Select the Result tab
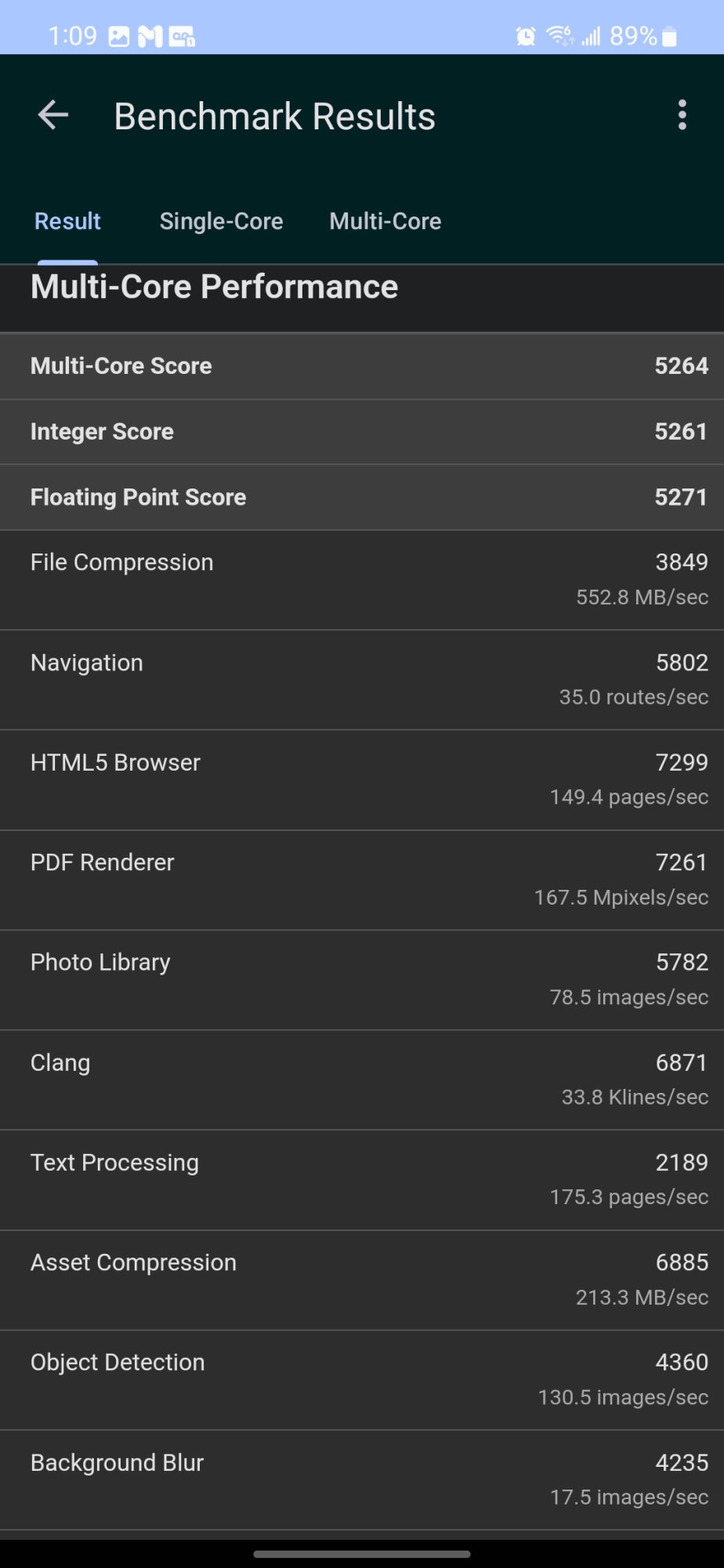This screenshot has width=724, height=1568. coord(67,222)
